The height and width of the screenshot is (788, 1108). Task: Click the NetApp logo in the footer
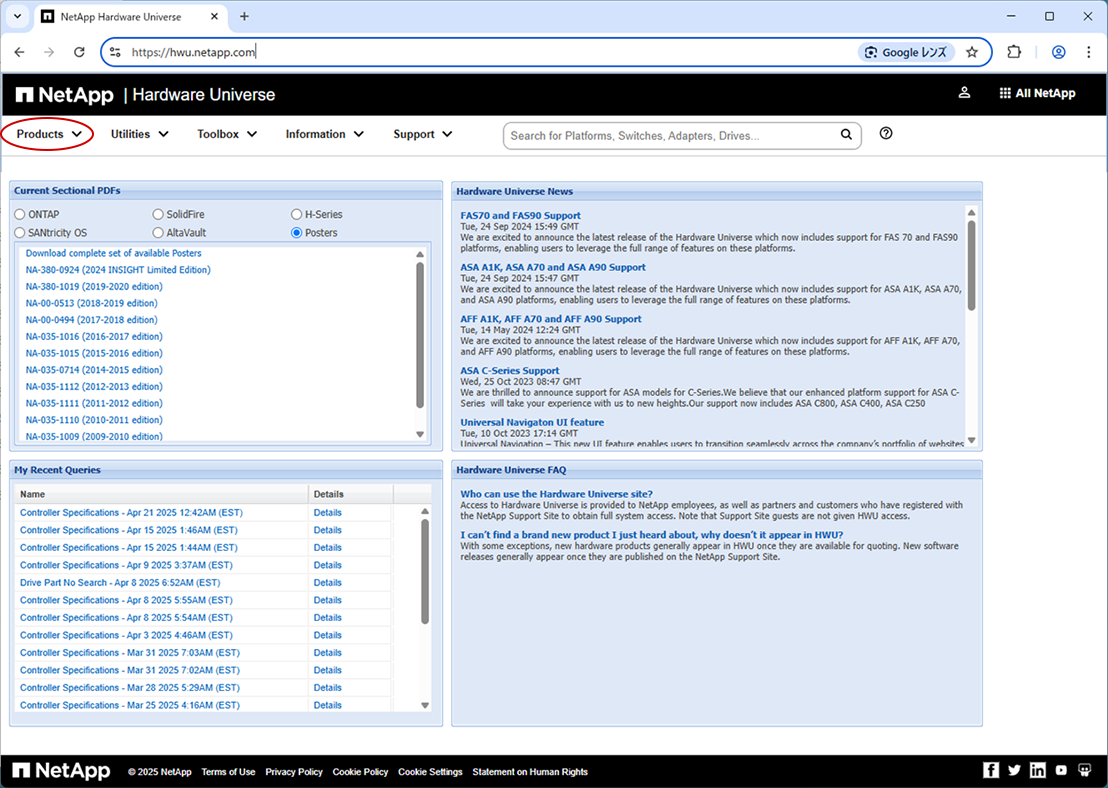pos(61,771)
